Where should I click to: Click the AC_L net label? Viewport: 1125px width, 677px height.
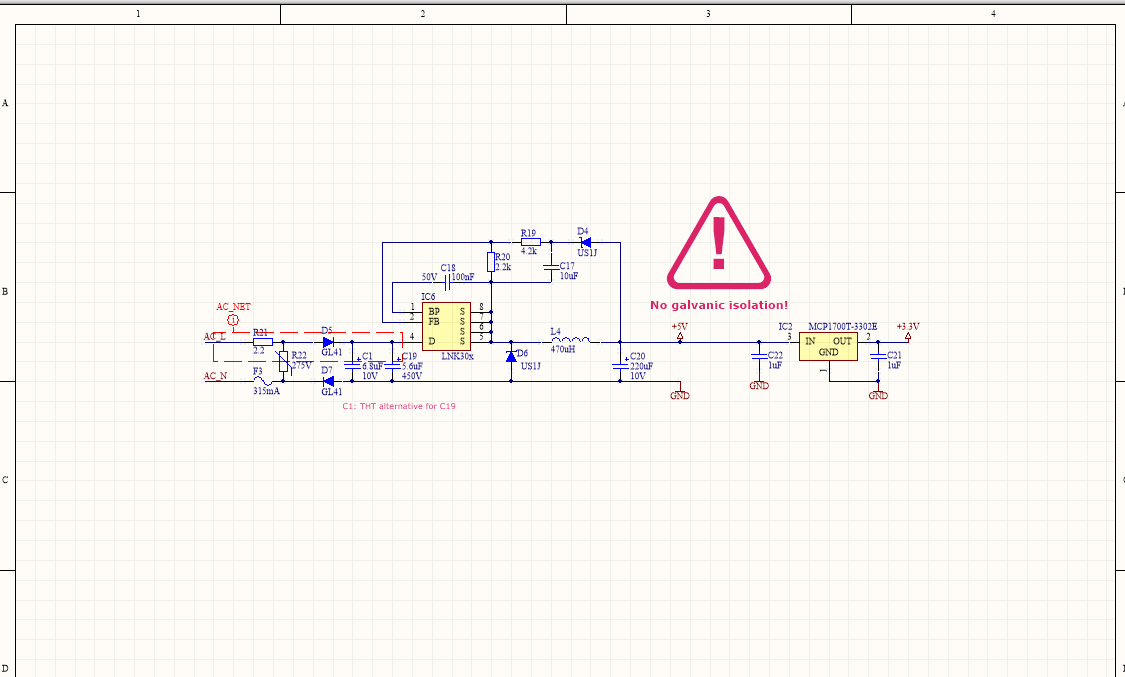215,336
